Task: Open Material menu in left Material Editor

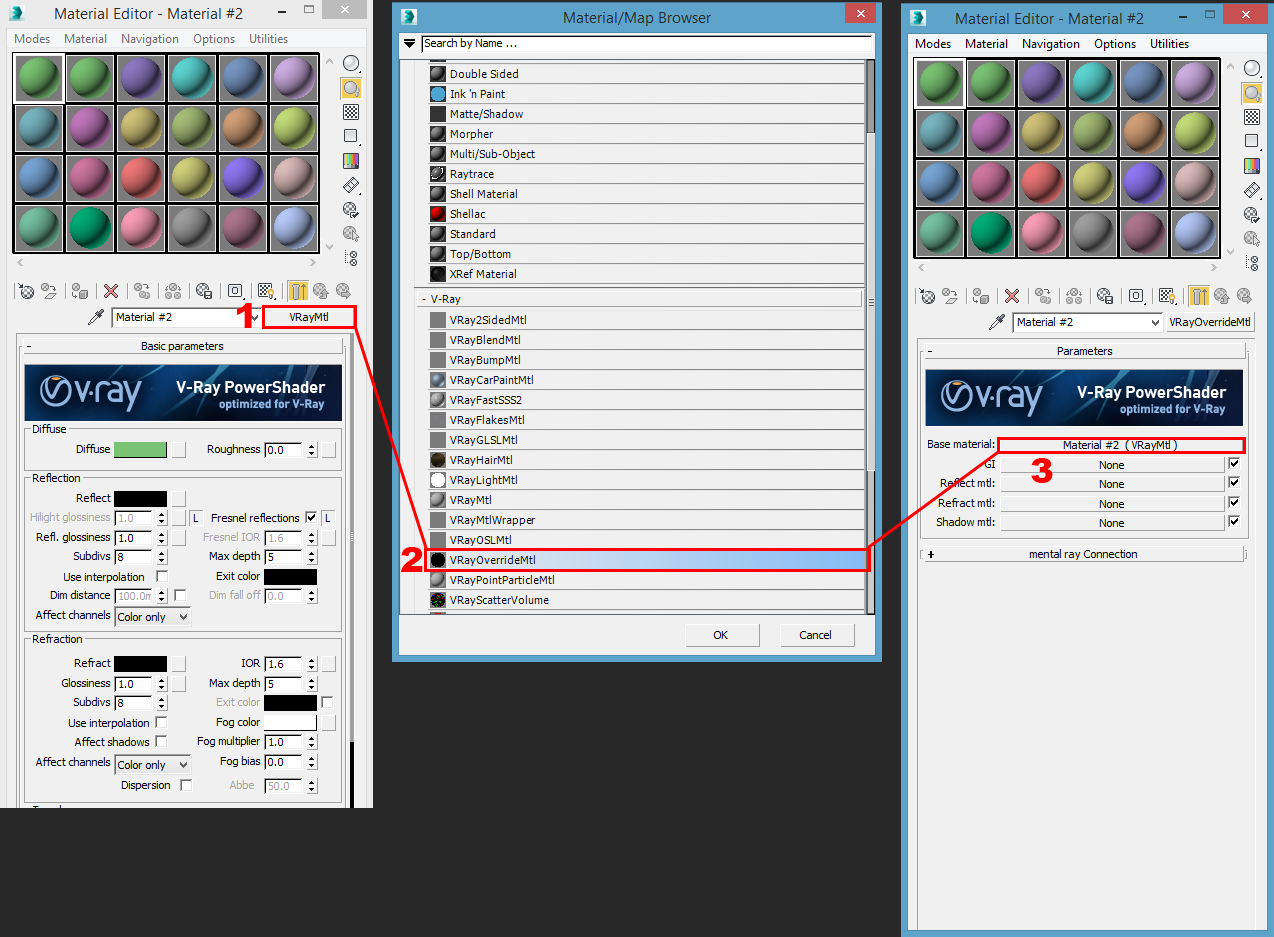Action: click(x=86, y=39)
